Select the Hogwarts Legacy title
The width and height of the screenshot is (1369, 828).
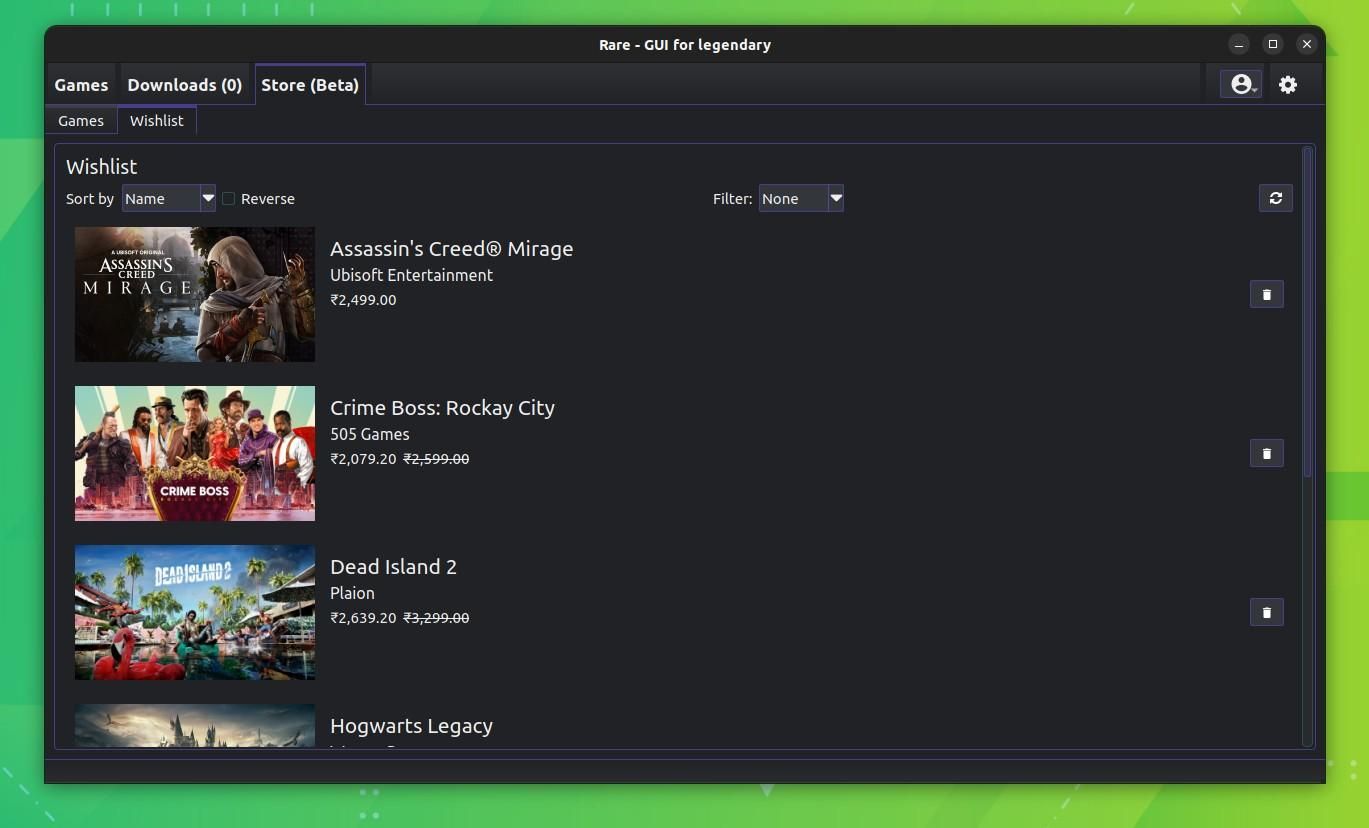(411, 726)
